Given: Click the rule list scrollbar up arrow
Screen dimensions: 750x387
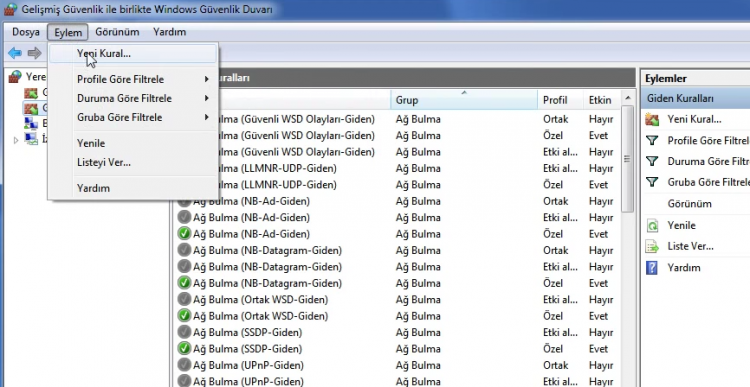Looking at the screenshot, I should click(x=628, y=99).
